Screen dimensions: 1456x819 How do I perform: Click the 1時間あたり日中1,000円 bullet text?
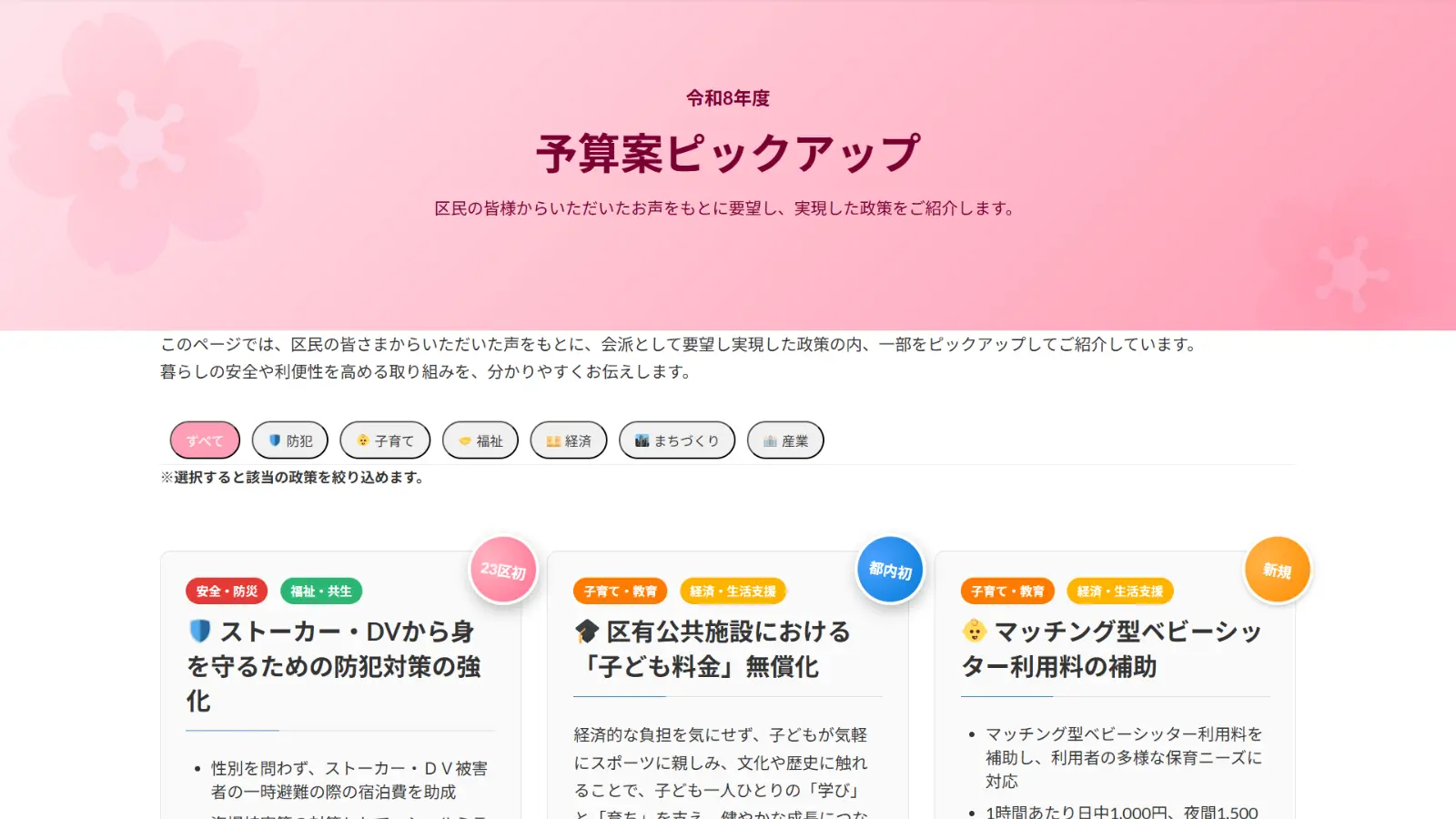(x=1122, y=812)
